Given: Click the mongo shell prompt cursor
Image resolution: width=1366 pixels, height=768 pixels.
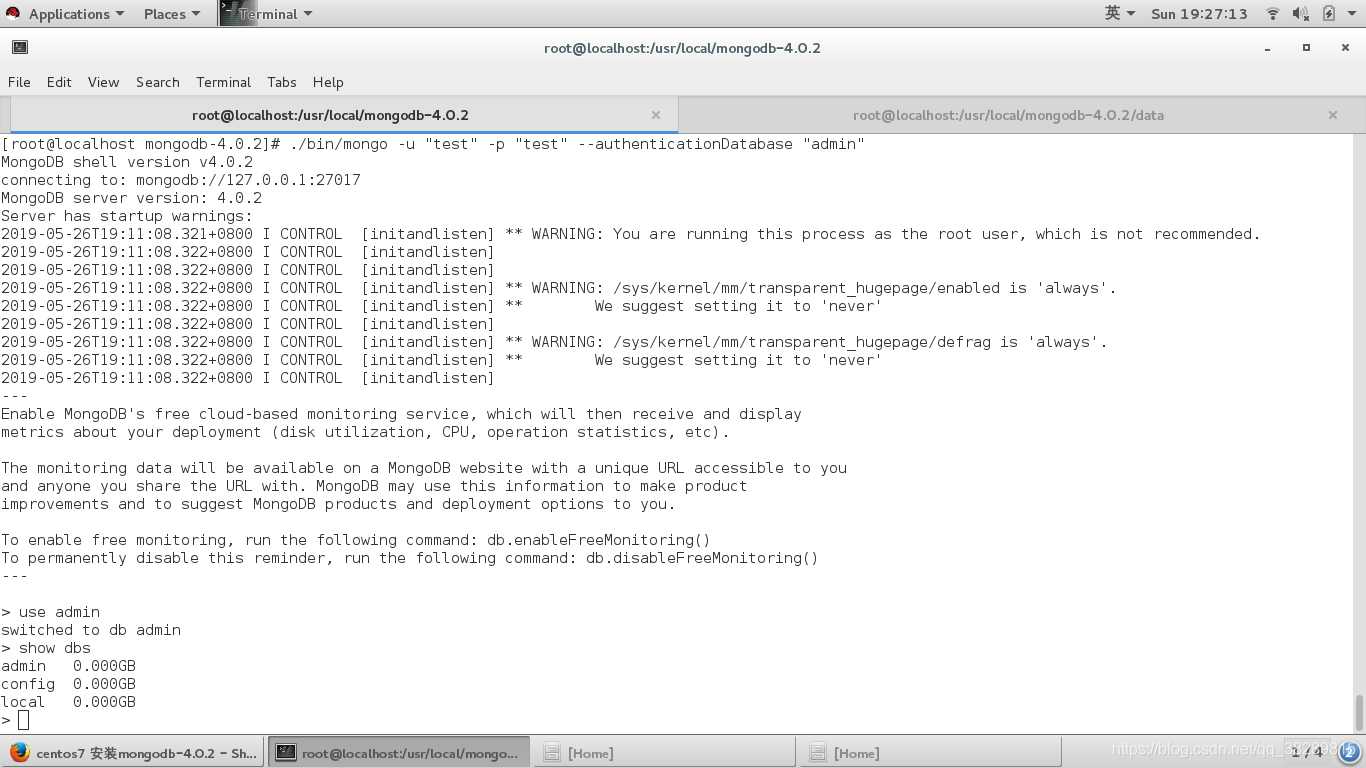Looking at the screenshot, I should [x=24, y=720].
